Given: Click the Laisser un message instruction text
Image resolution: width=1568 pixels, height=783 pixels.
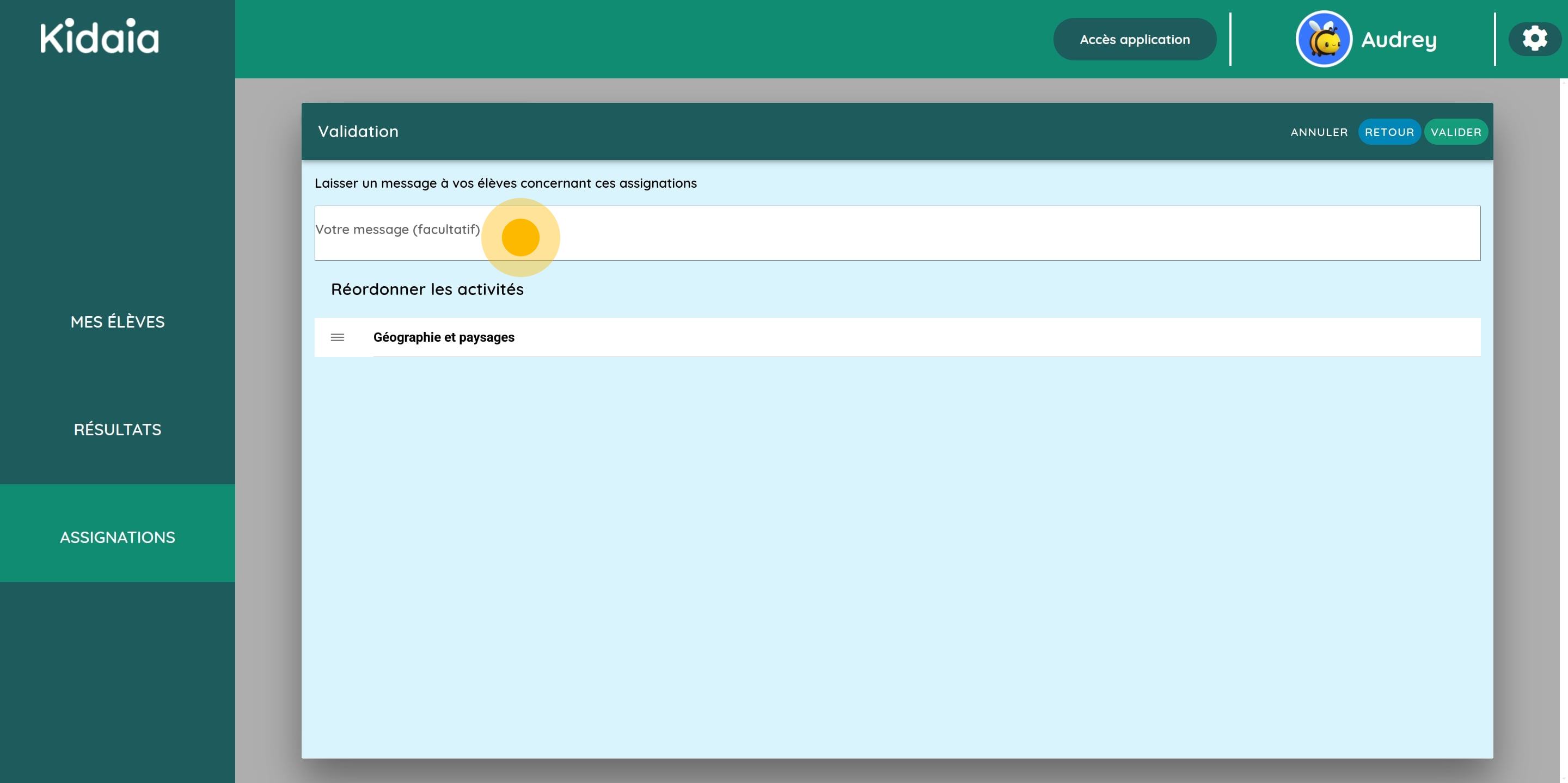Looking at the screenshot, I should [505, 183].
